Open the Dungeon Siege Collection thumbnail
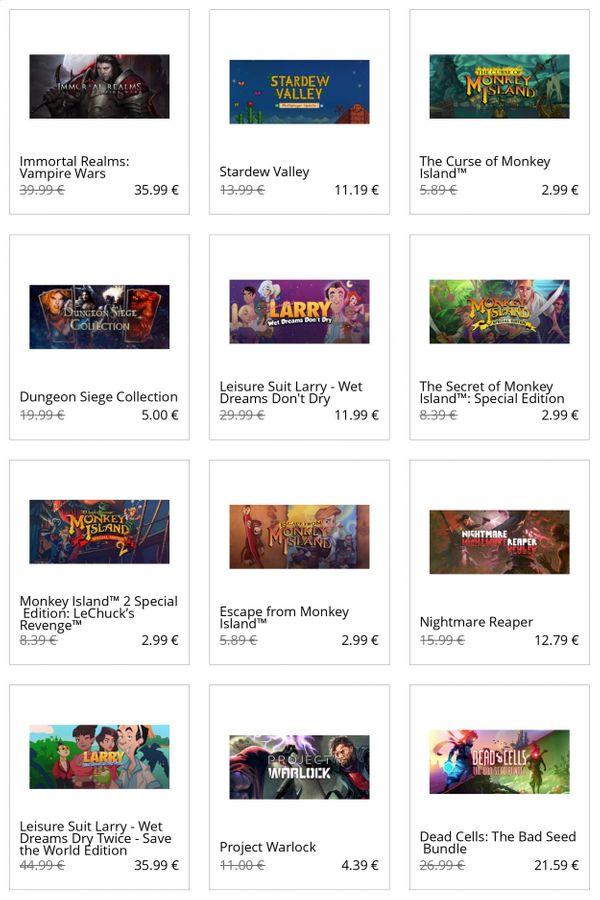This screenshot has width=600, height=900. (x=99, y=317)
